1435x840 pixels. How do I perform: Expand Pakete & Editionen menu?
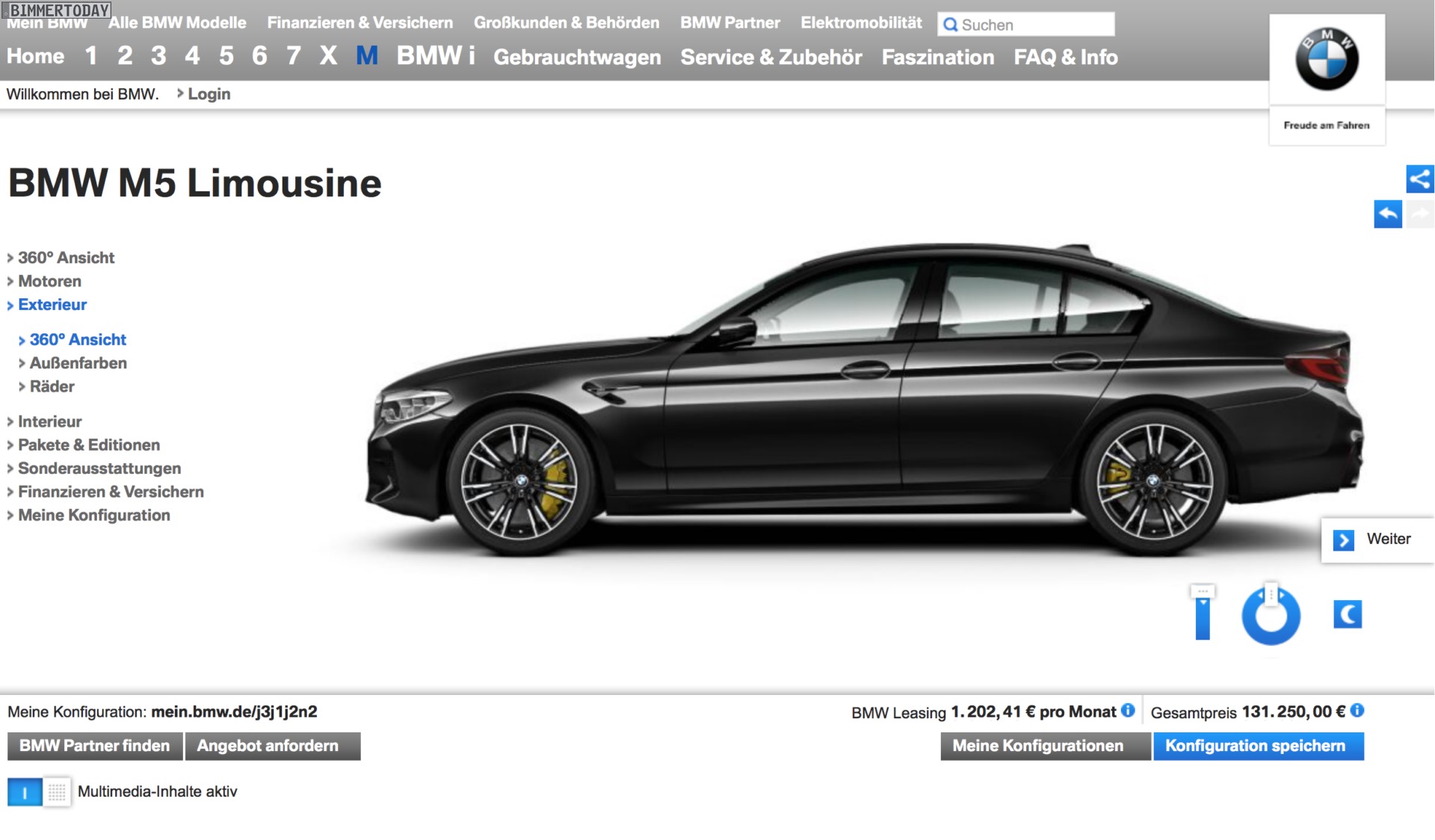click(88, 445)
